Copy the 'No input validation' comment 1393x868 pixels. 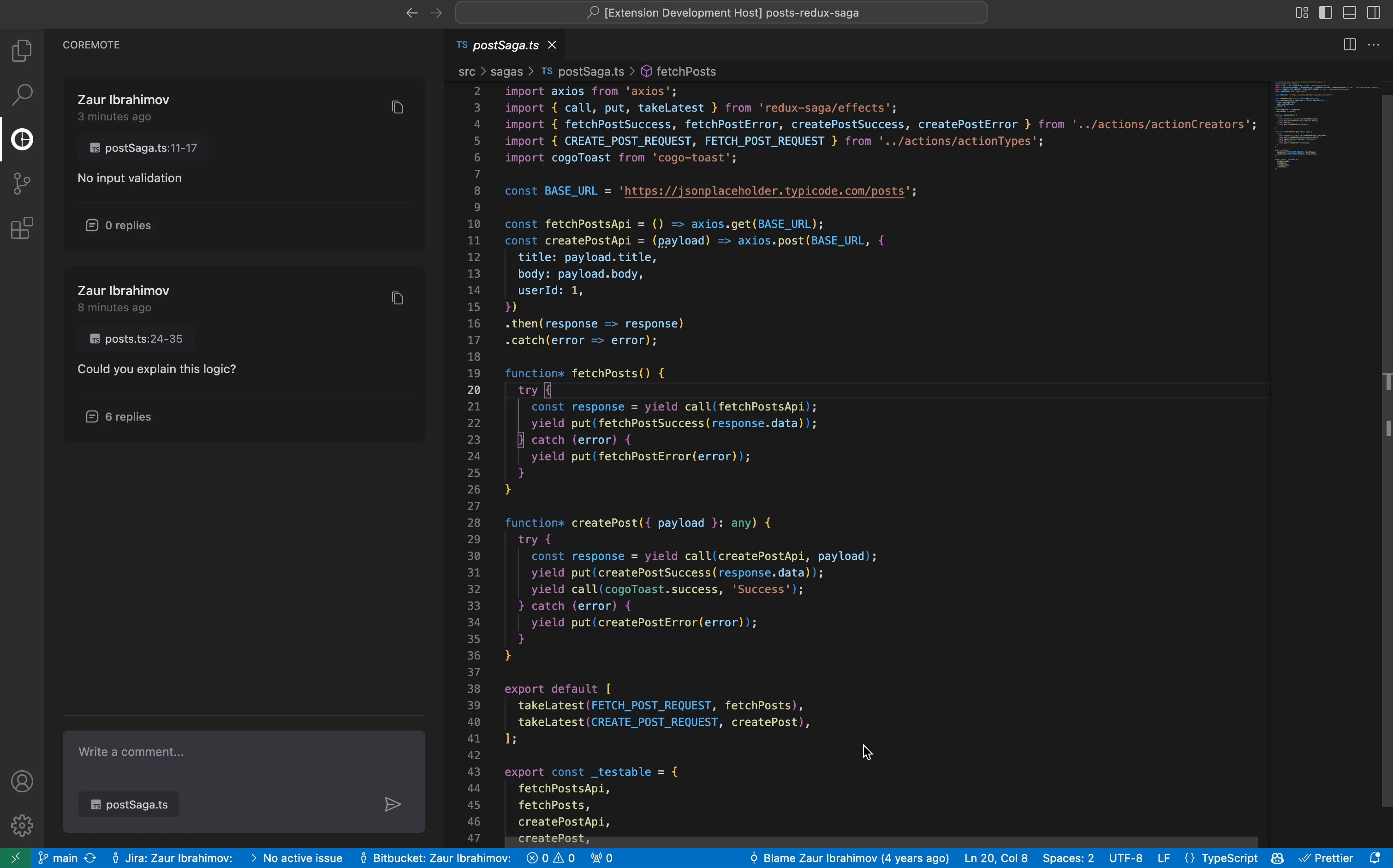point(398,107)
